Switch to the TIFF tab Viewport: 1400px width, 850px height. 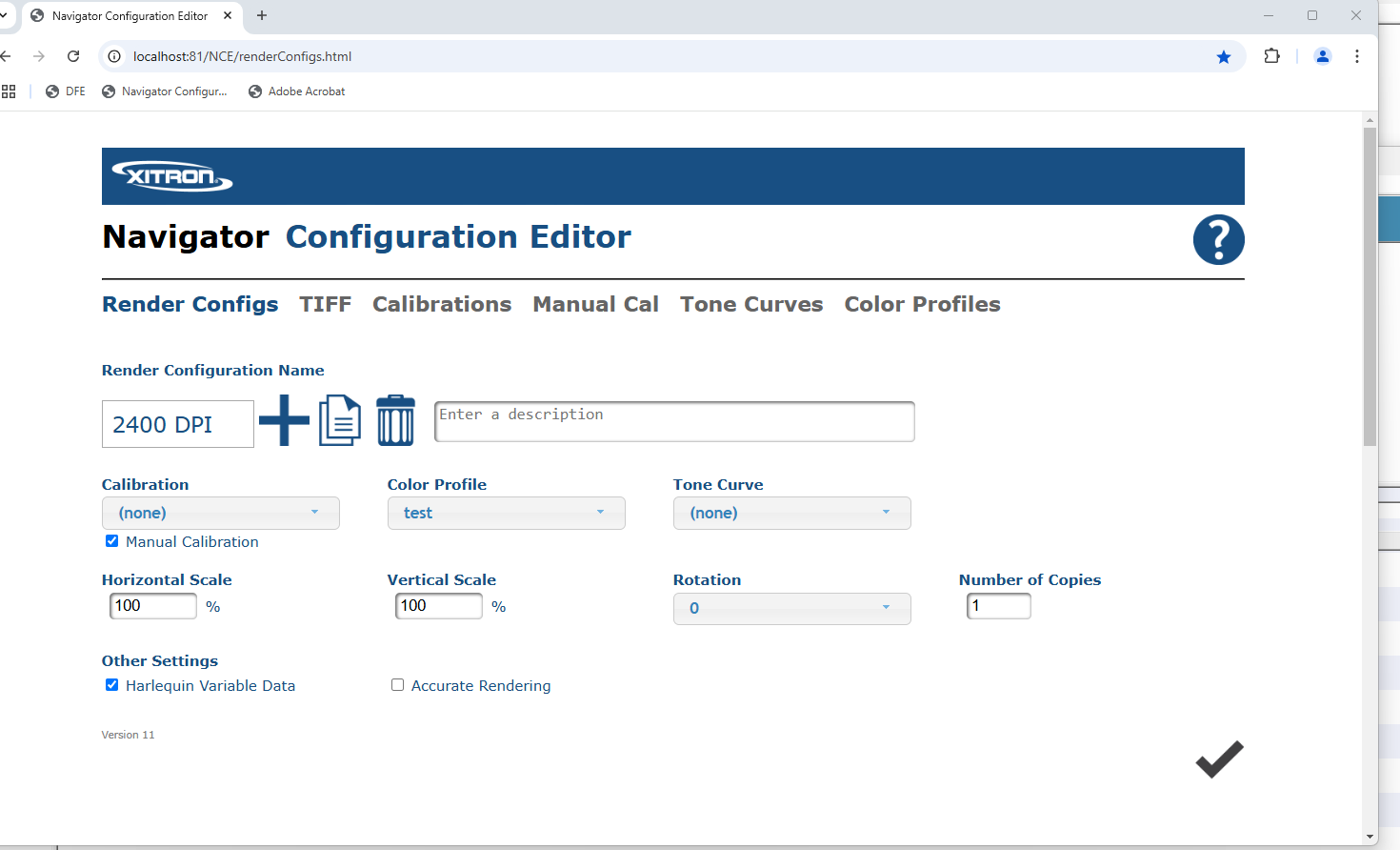pyautogui.click(x=326, y=304)
